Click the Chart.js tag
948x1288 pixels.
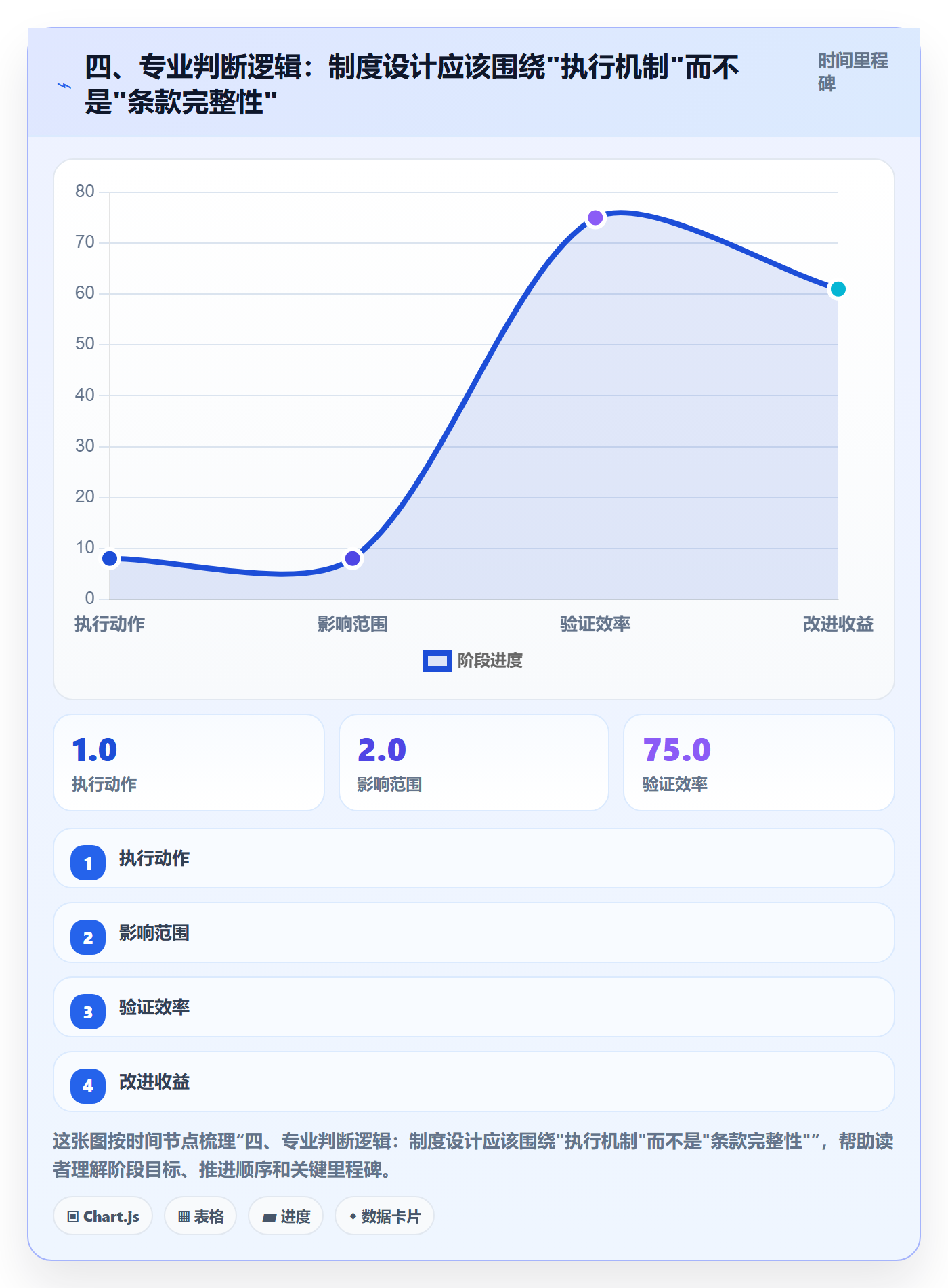point(103,1216)
